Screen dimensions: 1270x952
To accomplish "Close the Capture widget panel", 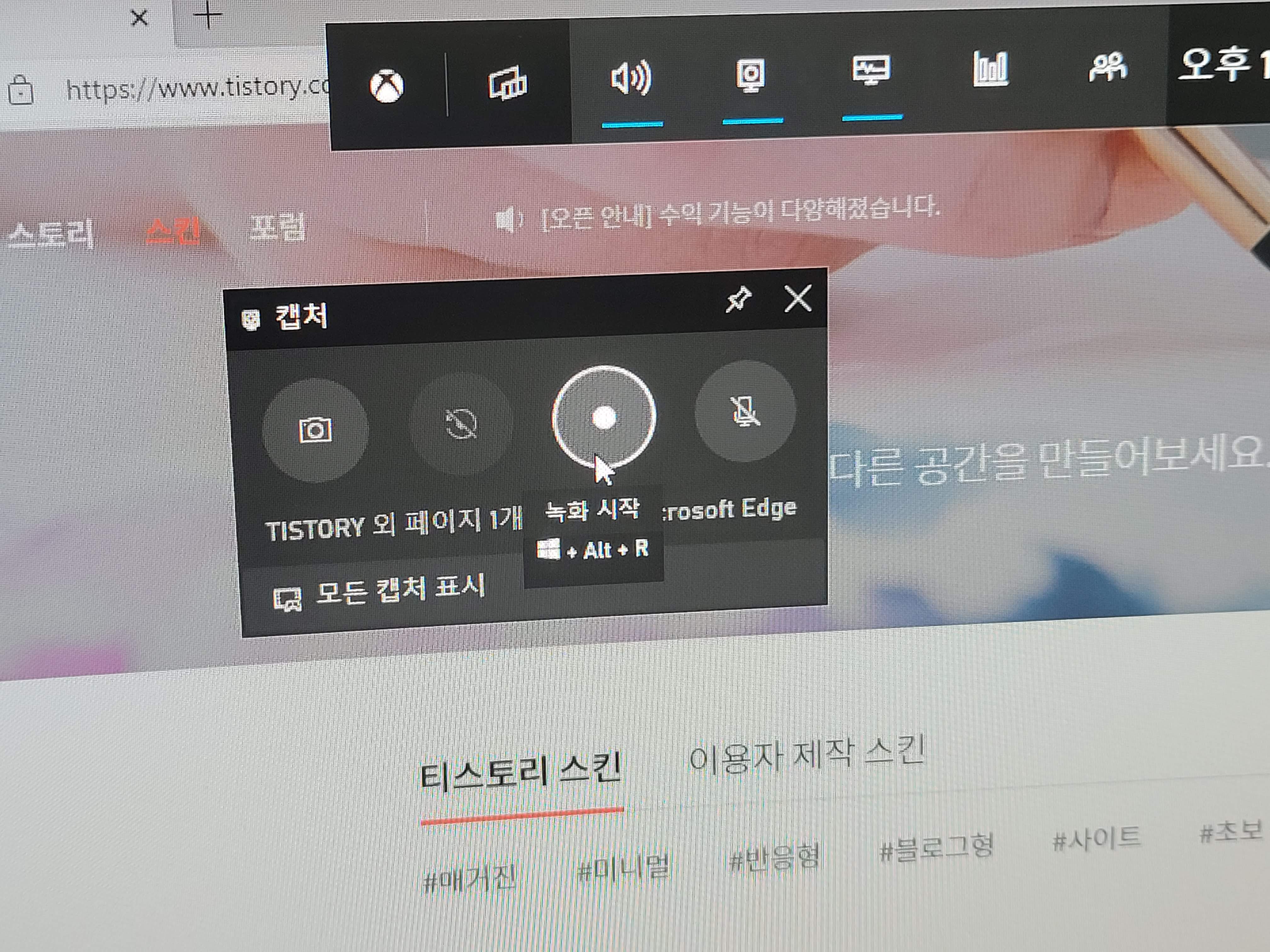I will tap(798, 298).
